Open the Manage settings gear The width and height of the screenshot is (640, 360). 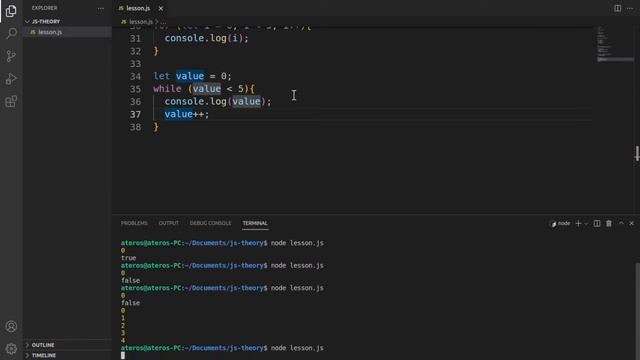tap(11, 349)
